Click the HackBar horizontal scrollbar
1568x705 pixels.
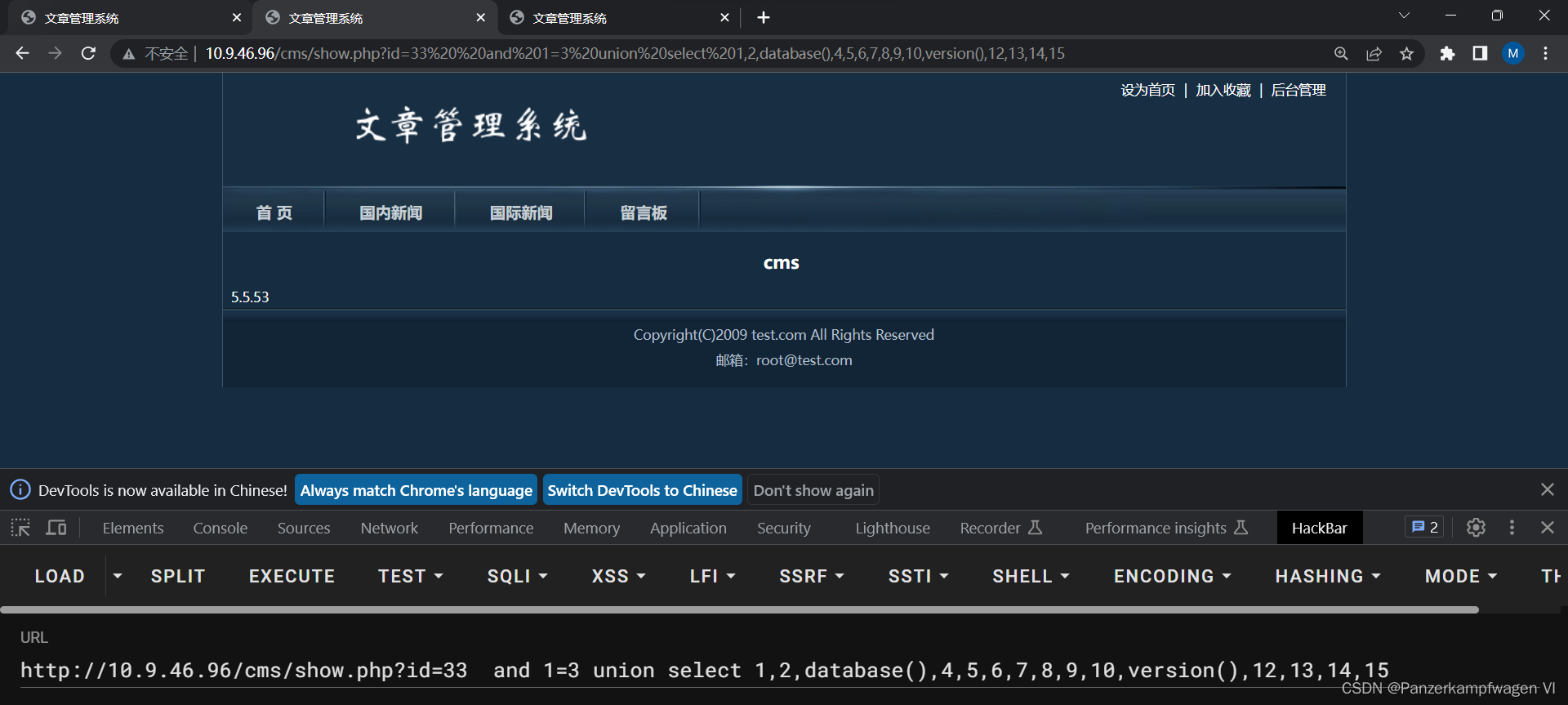coord(739,609)
